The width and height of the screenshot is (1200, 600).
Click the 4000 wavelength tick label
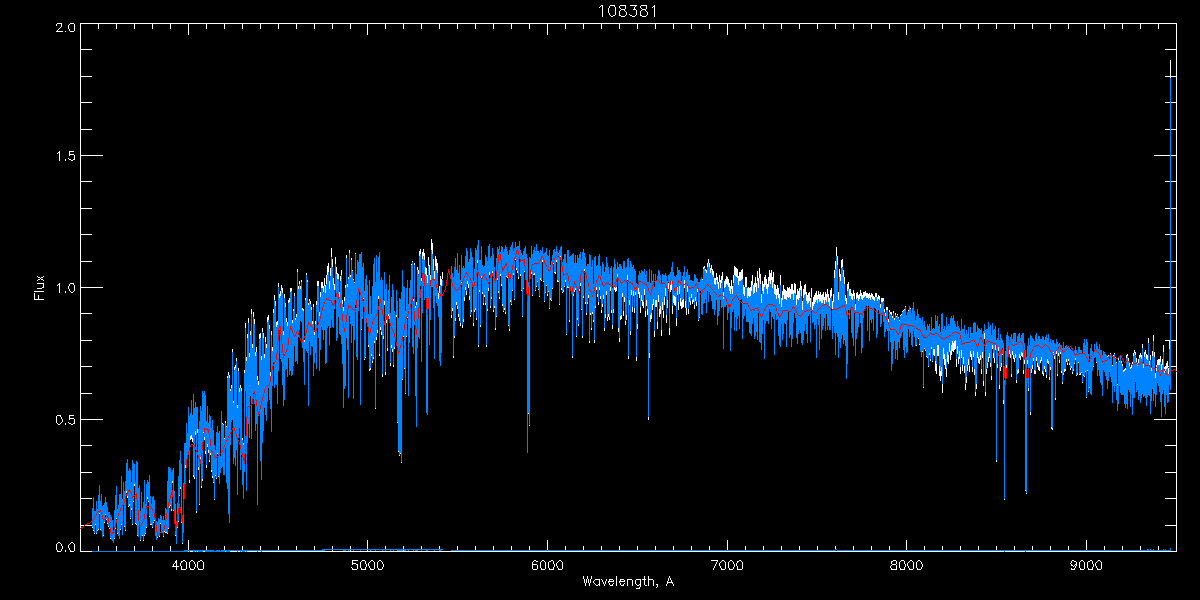[x=188, y=565]
